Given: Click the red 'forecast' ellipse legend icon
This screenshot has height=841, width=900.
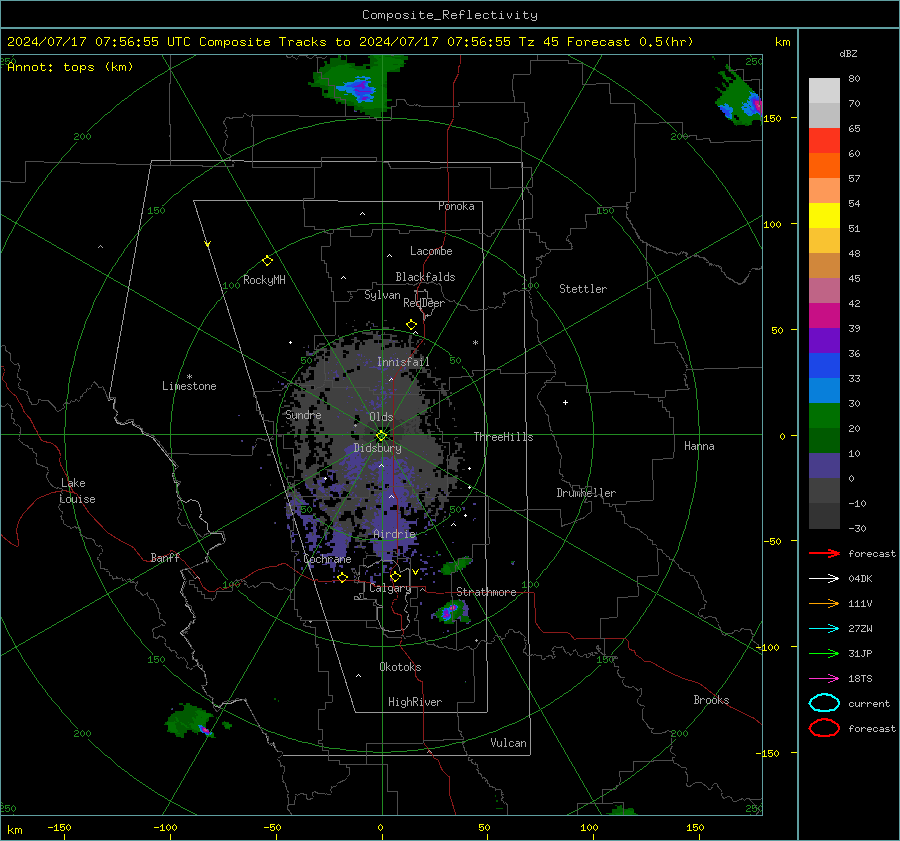Looking at the screenshot, I should [824, 728].
